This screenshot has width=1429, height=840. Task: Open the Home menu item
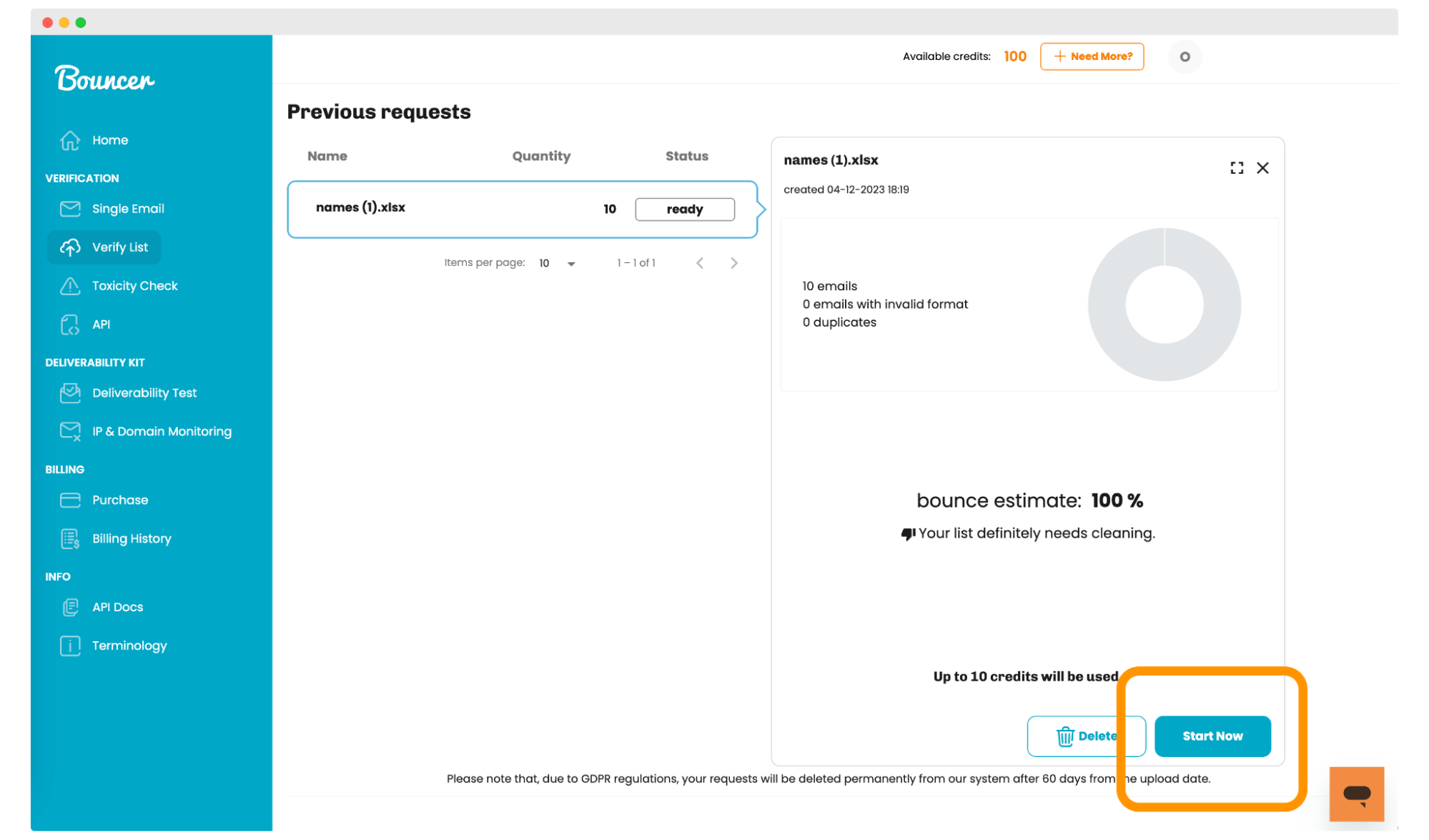(x=109, y=140)
